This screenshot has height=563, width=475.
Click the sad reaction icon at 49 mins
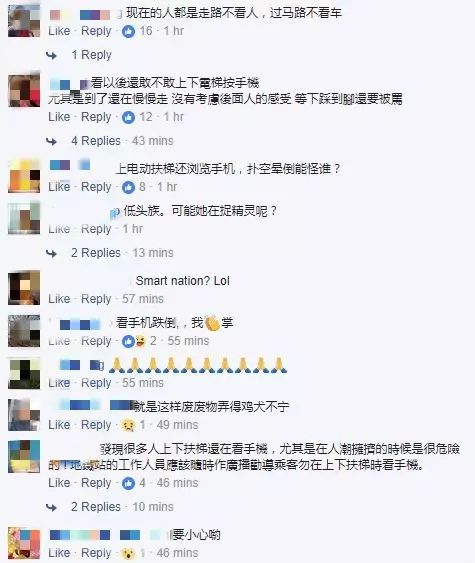point(128,425)
